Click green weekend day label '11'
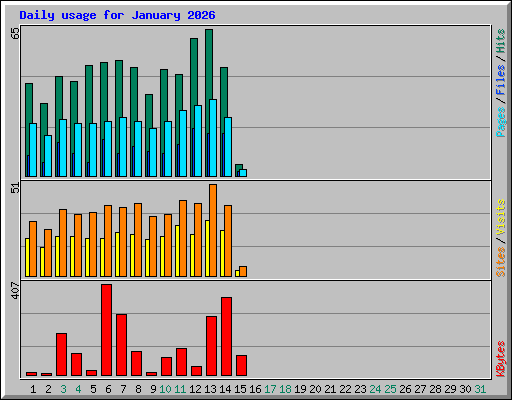The width and height of the screenshot is (512, 400). [x=180, y=389]
